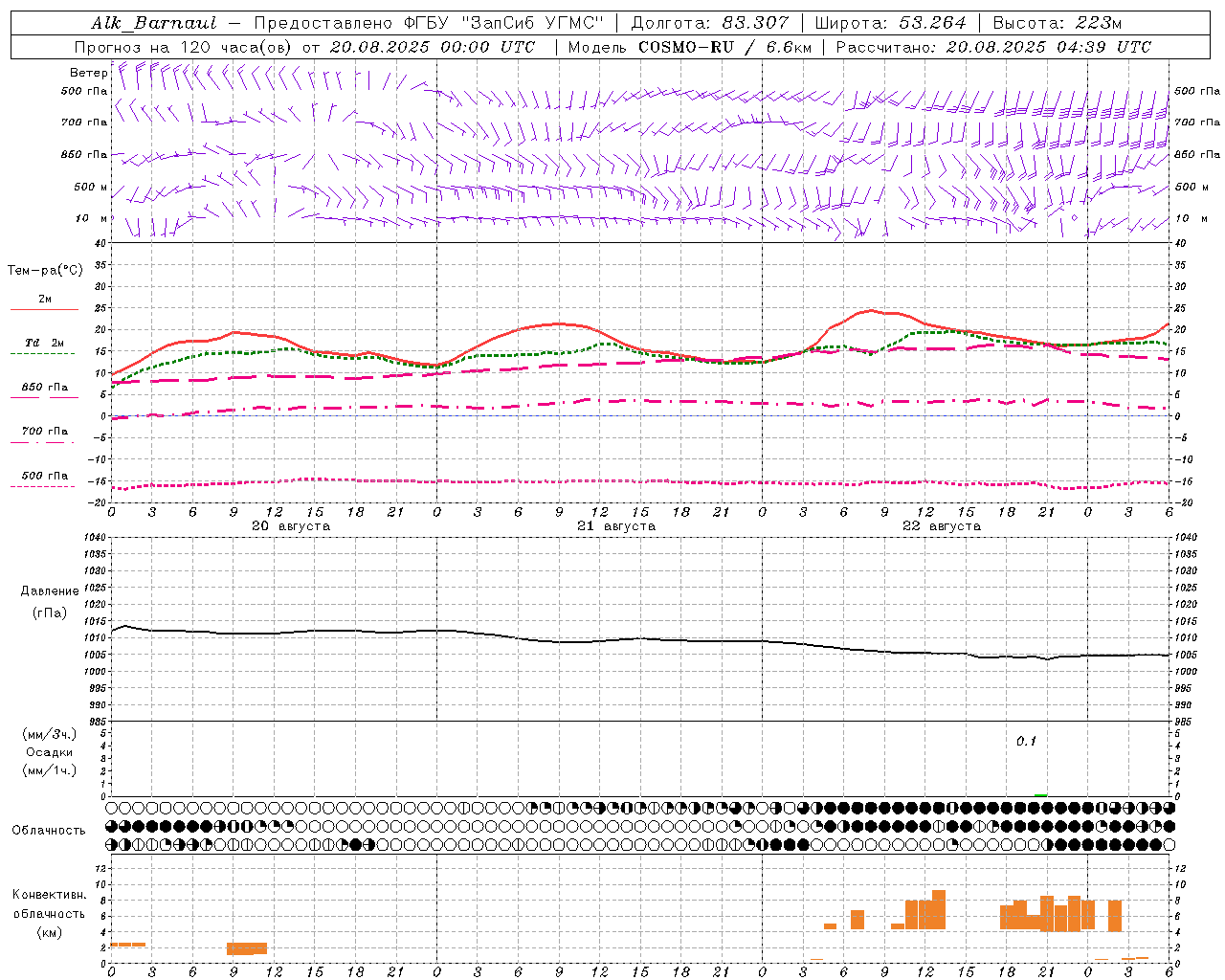Select the 2м temperature legend label

[45, 299]
